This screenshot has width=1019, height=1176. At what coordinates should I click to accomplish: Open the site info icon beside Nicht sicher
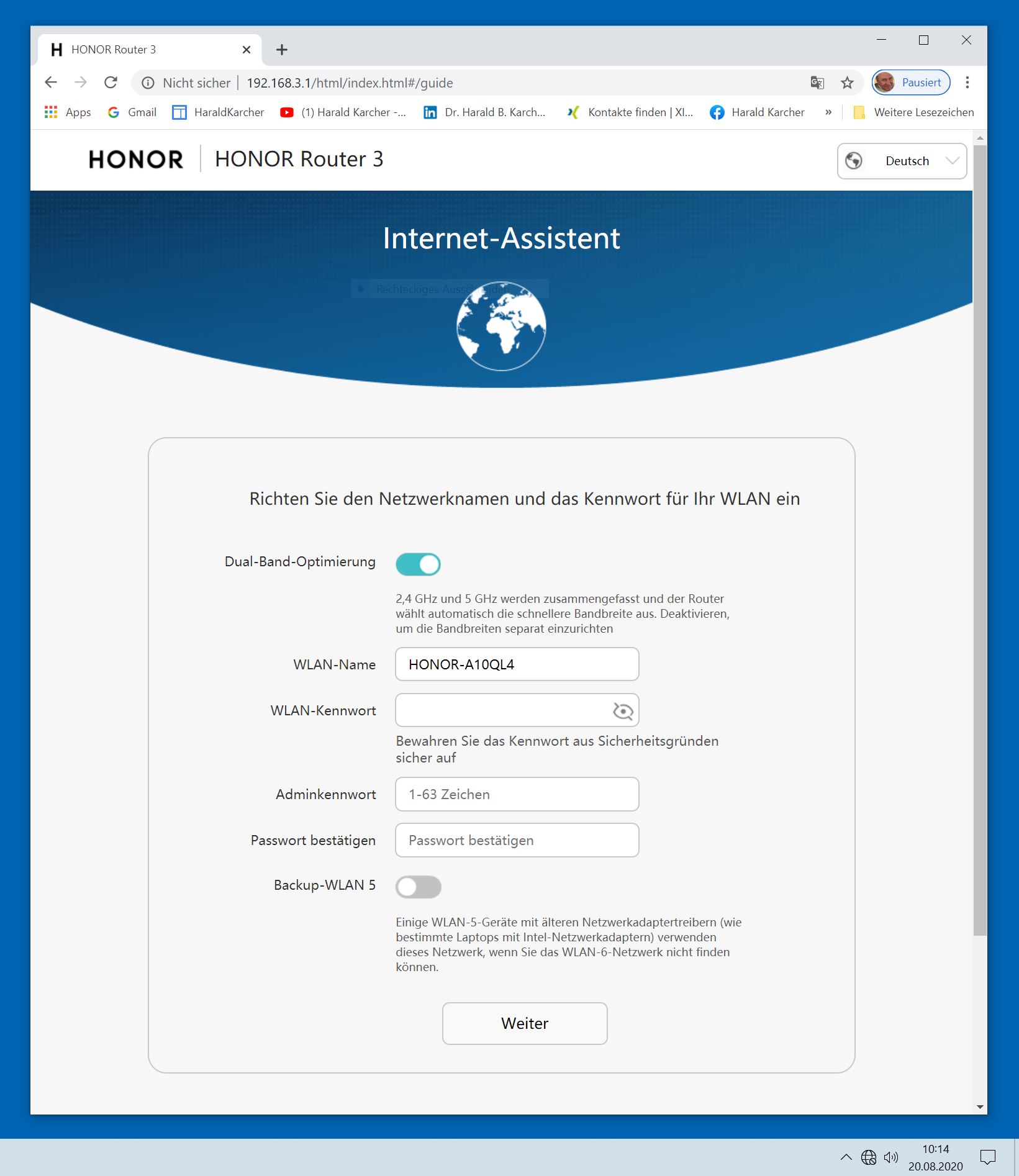point(148,83)
